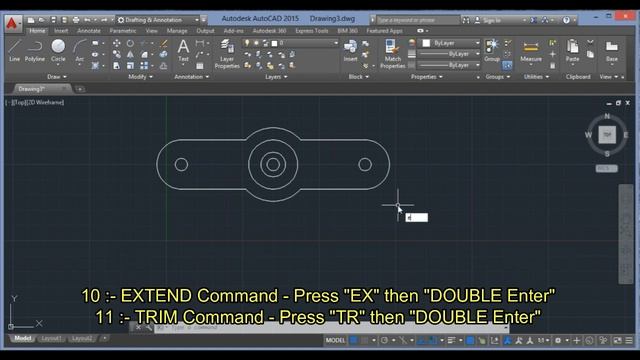Screen dimensions: 640x360
Task: Expand the Block panel
Action: pos(358,76)
